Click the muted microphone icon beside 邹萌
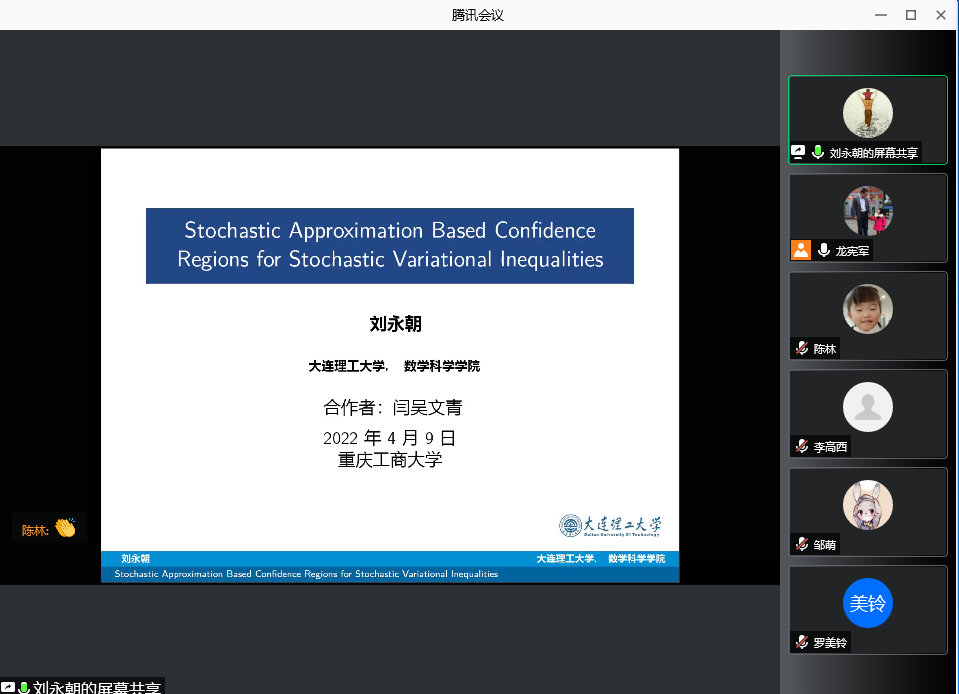 pyautogui.click(x=801, y=545)
